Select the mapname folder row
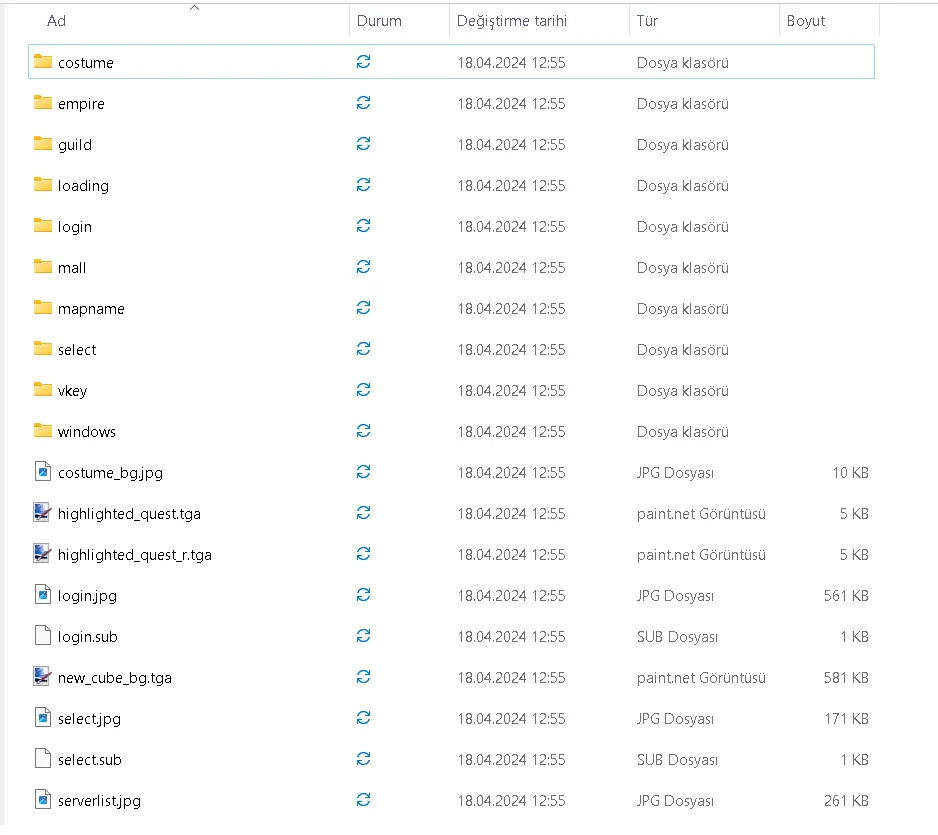 click(451, 309)
